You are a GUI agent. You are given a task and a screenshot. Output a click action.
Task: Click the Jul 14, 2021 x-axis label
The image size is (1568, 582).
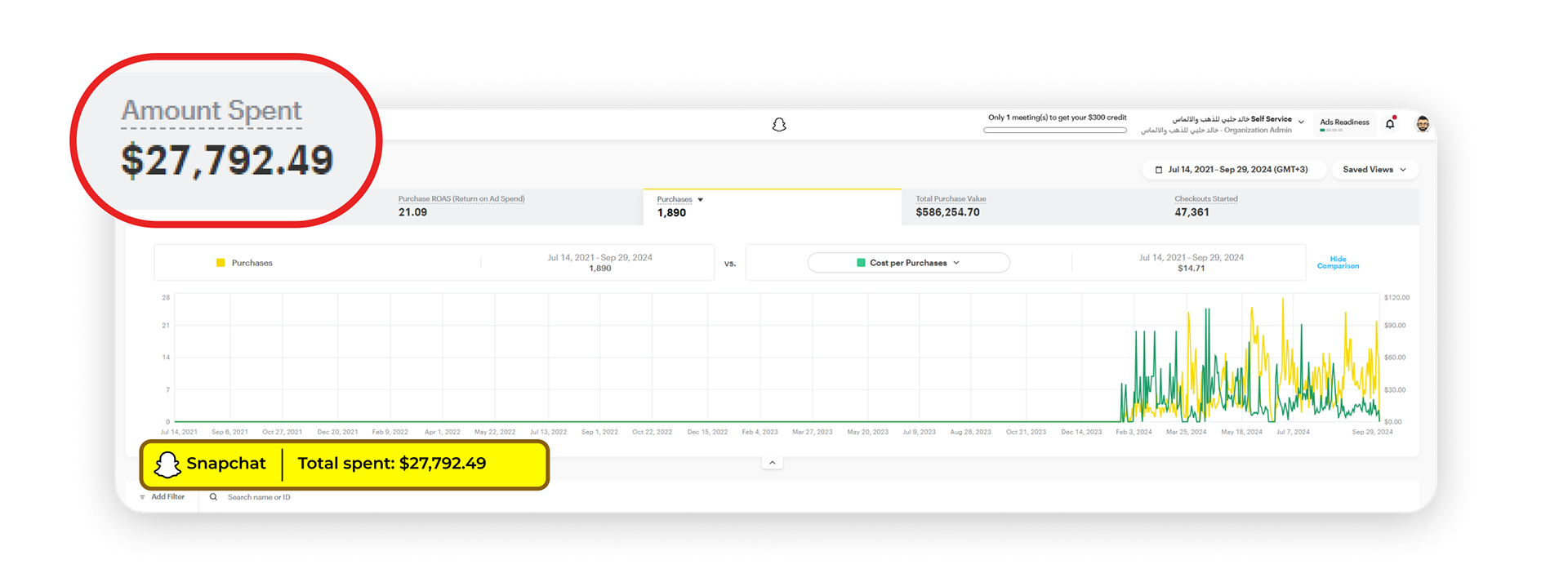[179, 433]
